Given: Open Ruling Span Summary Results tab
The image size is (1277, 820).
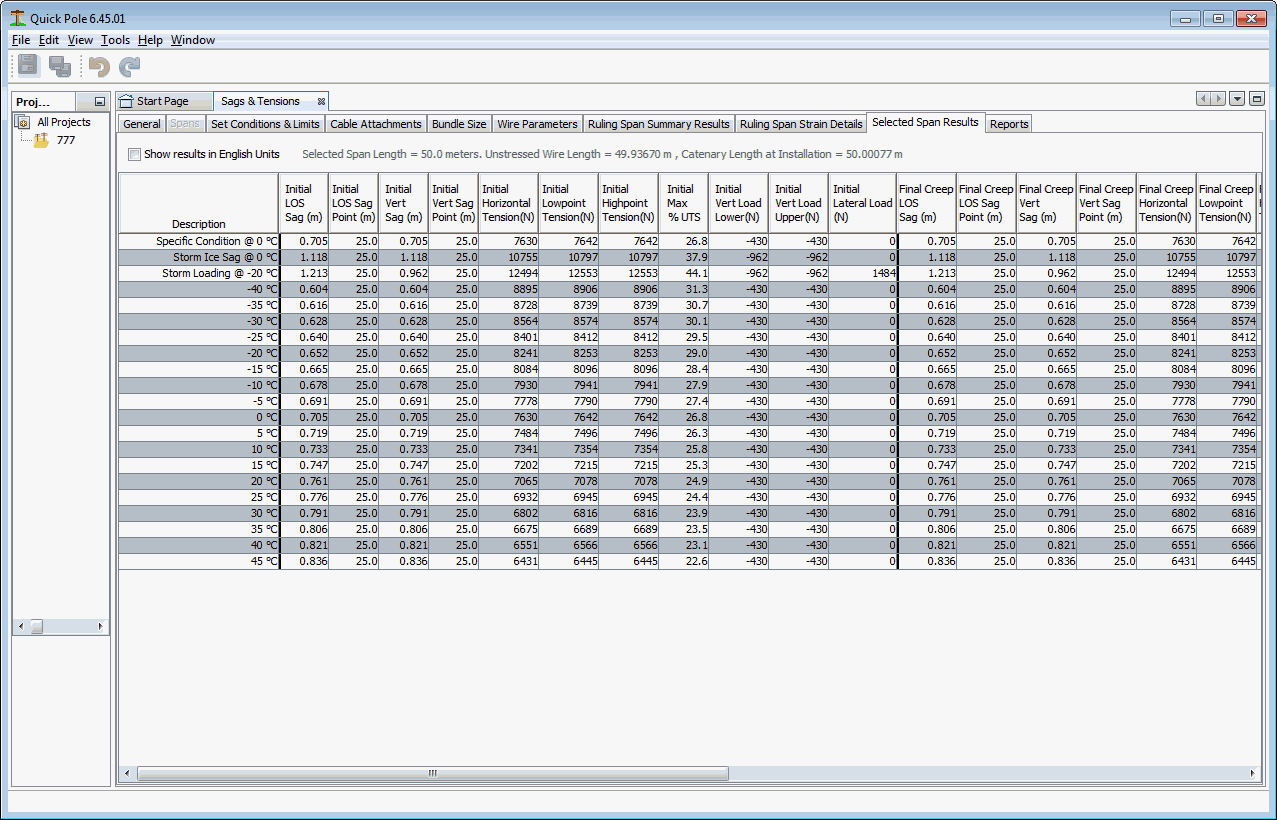Looking at the screenshot, I should click(x=659, y=124).
